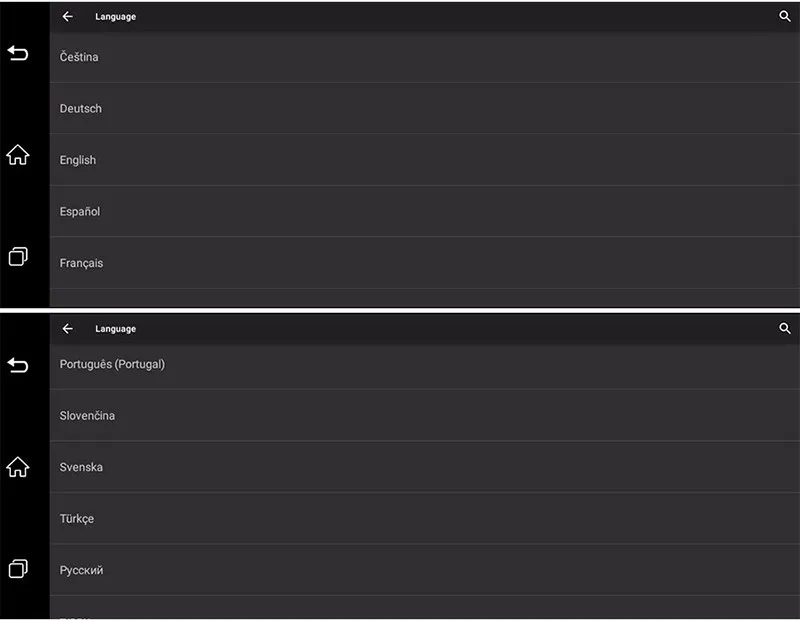Tap the system return icon in the upper sidebar
The width and height of the screenshot is (800, 621).
18,53
